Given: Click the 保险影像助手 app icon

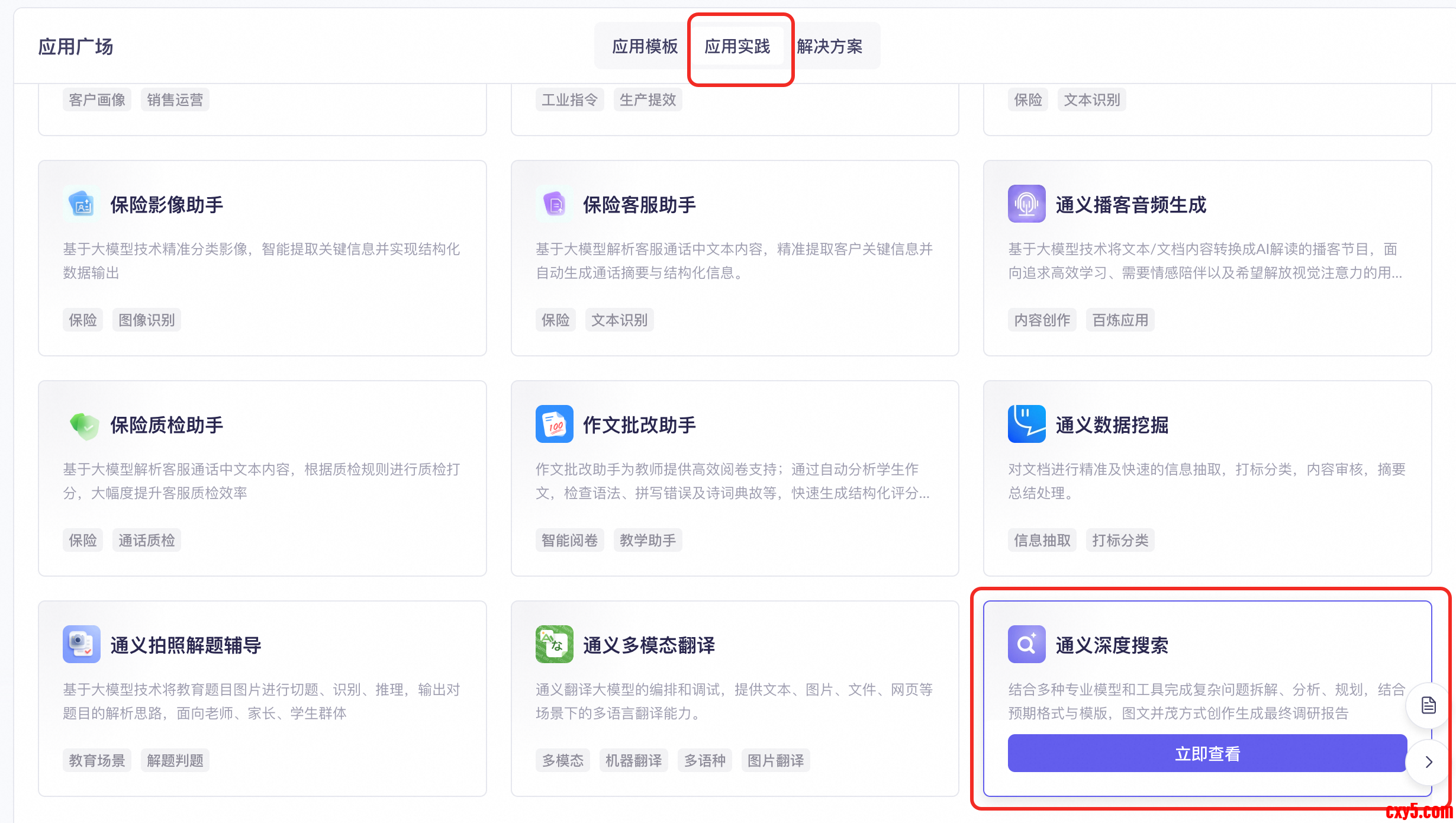Looking at the screenshot, I should (x=82, y=204).
